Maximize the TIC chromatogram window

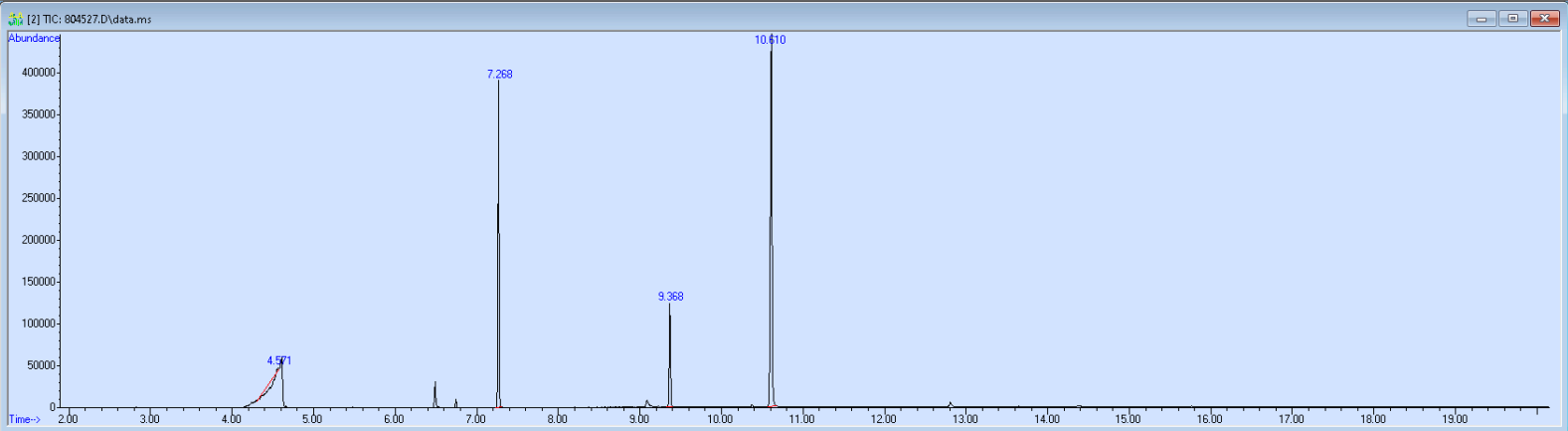pyautogui.click(x=1513, y=19)
